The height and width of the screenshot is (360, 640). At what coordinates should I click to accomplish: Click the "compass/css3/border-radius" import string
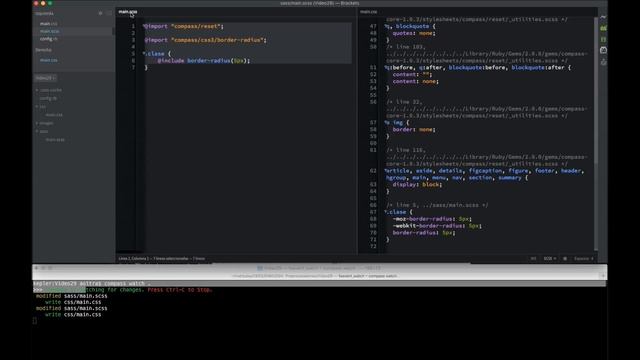(x=217, y=40)
